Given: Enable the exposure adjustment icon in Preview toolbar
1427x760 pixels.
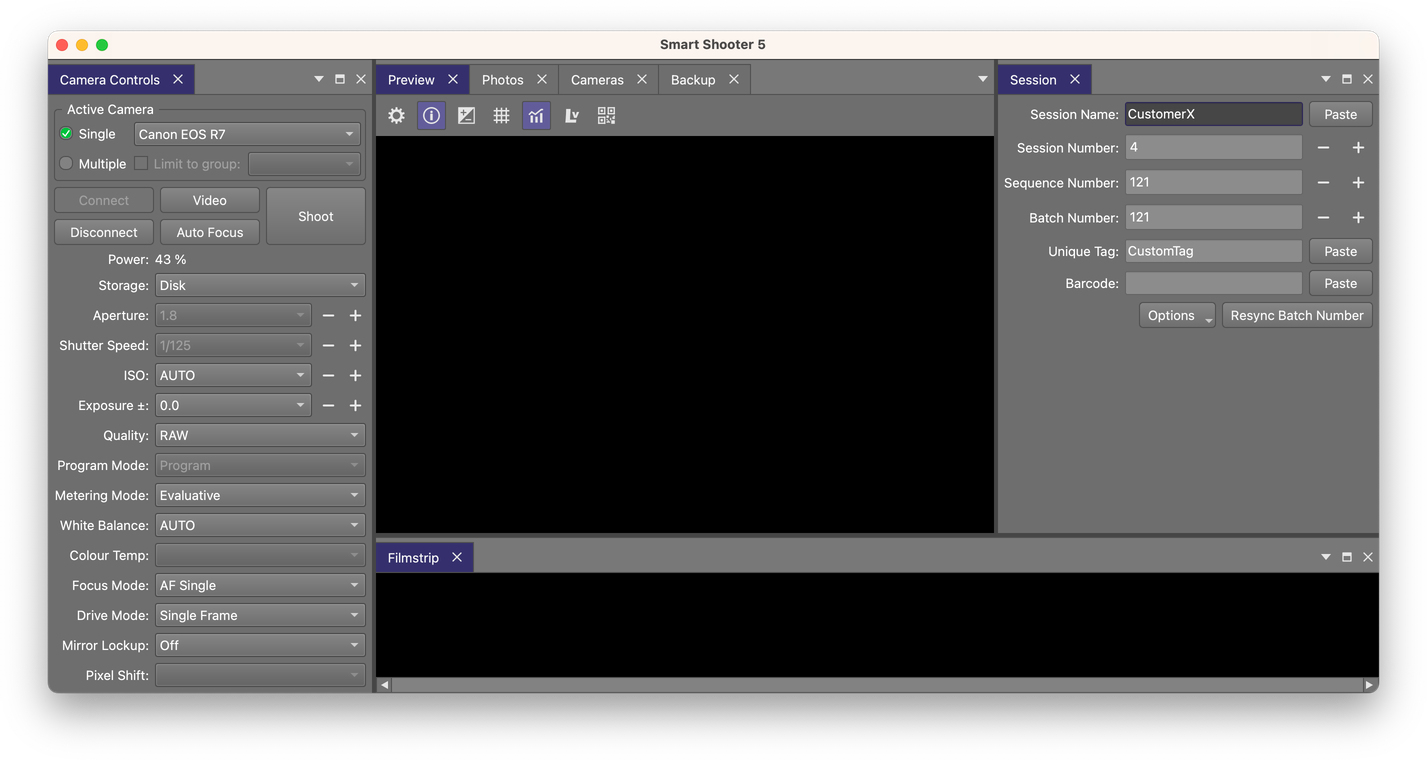Looking at the screenshot, I should pyautogui.click(x=466, y=115).
